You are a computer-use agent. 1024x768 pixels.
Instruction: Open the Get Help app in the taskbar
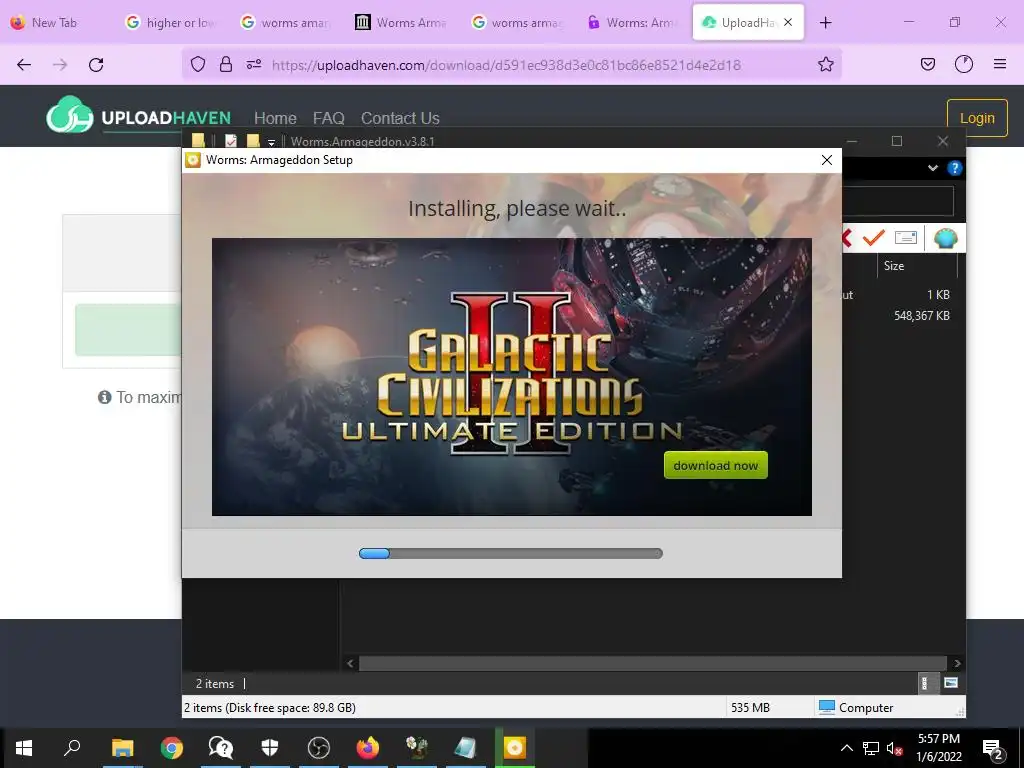click(221, 747)
